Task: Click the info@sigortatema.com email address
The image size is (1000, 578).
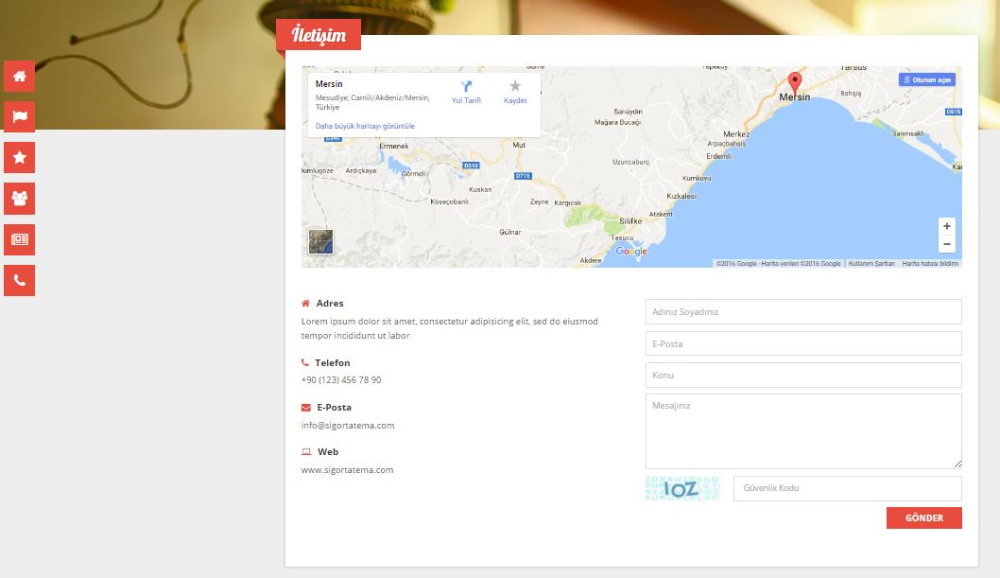Action: 348,426
